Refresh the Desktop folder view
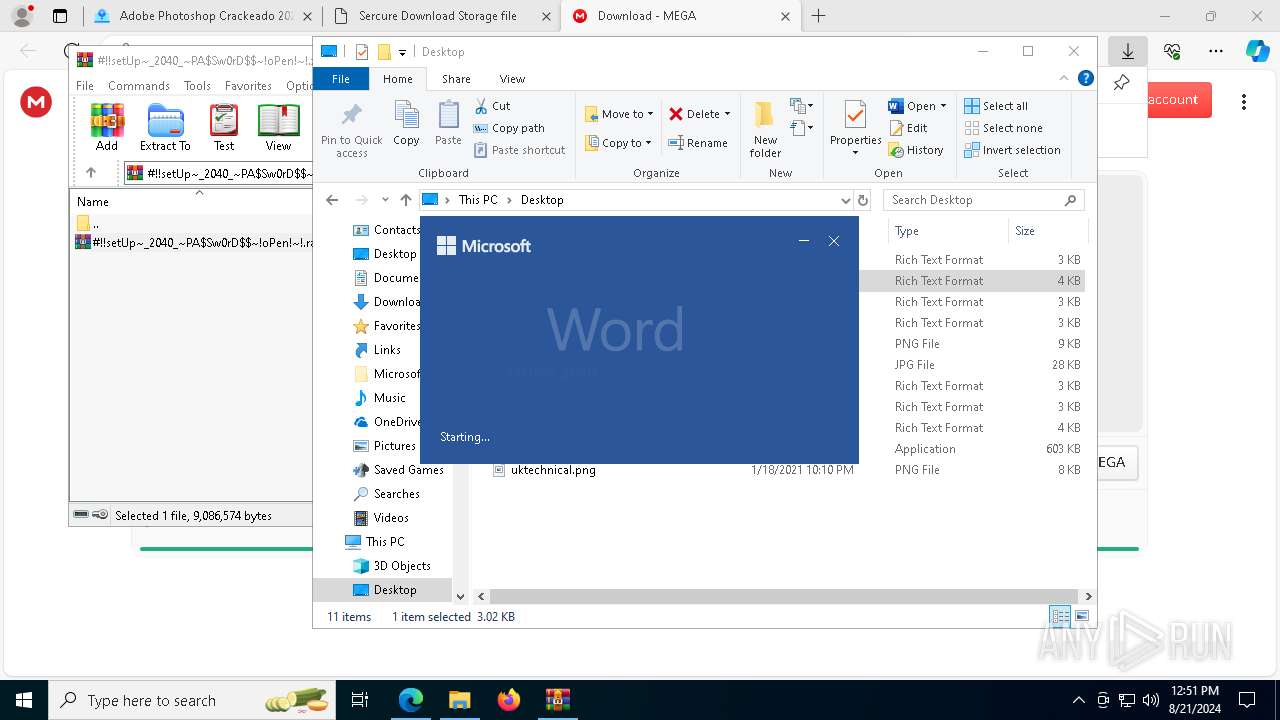Image resolution: width=1280 pixels, height=720 pixels. pyautogui.click(x=863, y=200)
